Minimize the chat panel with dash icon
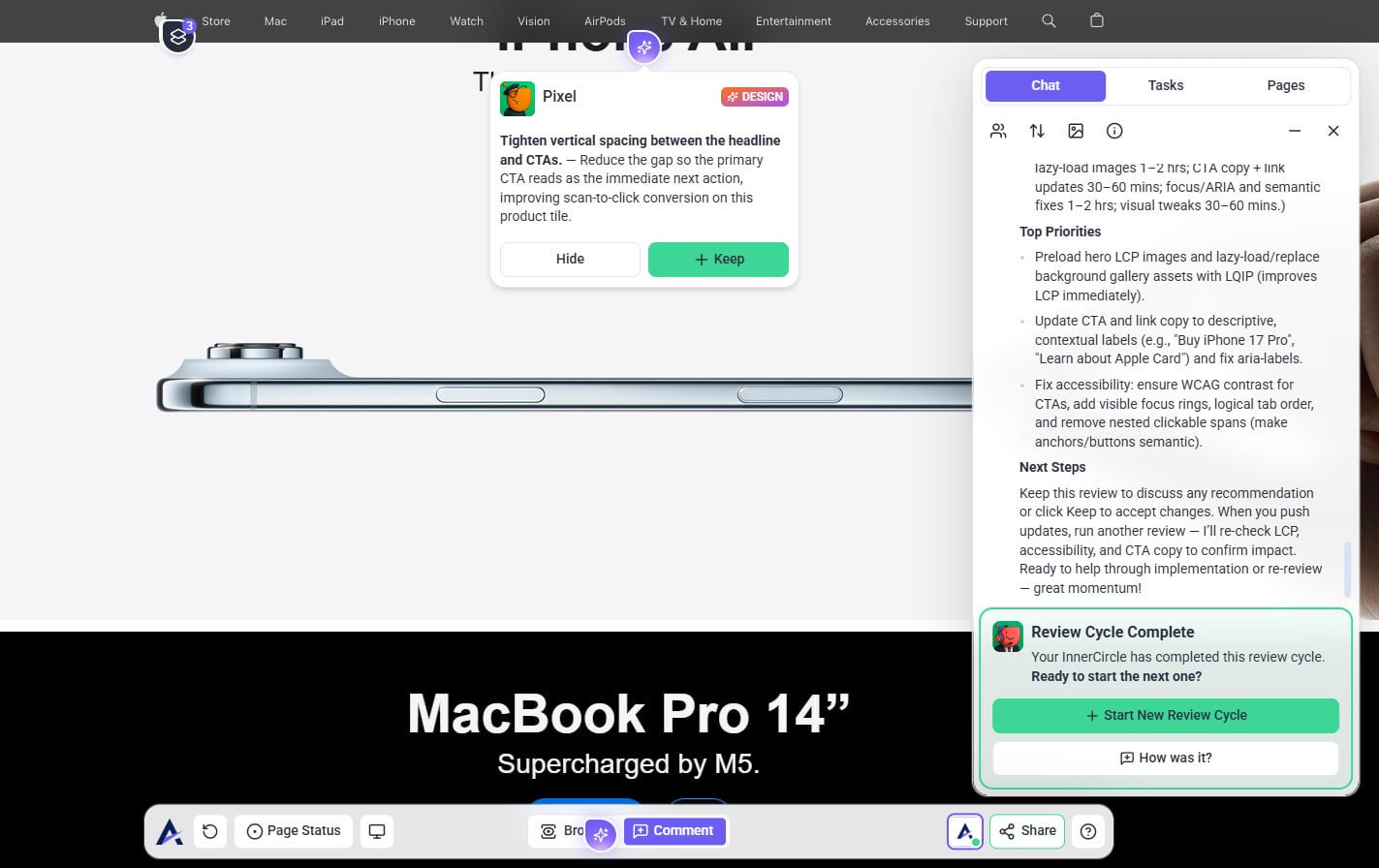Viewport: 1379px width, 868px height. pos(1295,131)
